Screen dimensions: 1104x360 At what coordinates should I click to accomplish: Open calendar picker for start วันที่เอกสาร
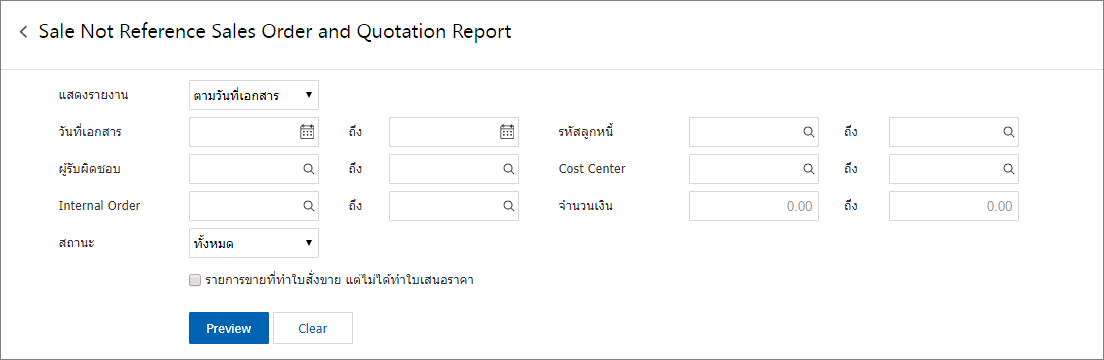tap(307, 132)
